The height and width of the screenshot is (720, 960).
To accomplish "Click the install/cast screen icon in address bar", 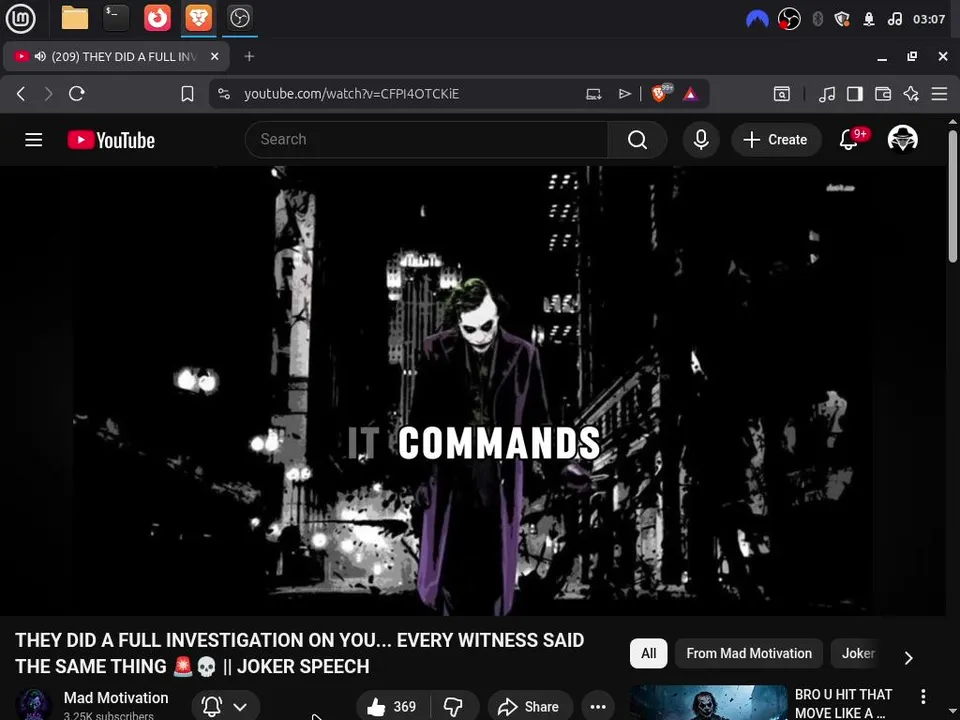I will (593, 94).
